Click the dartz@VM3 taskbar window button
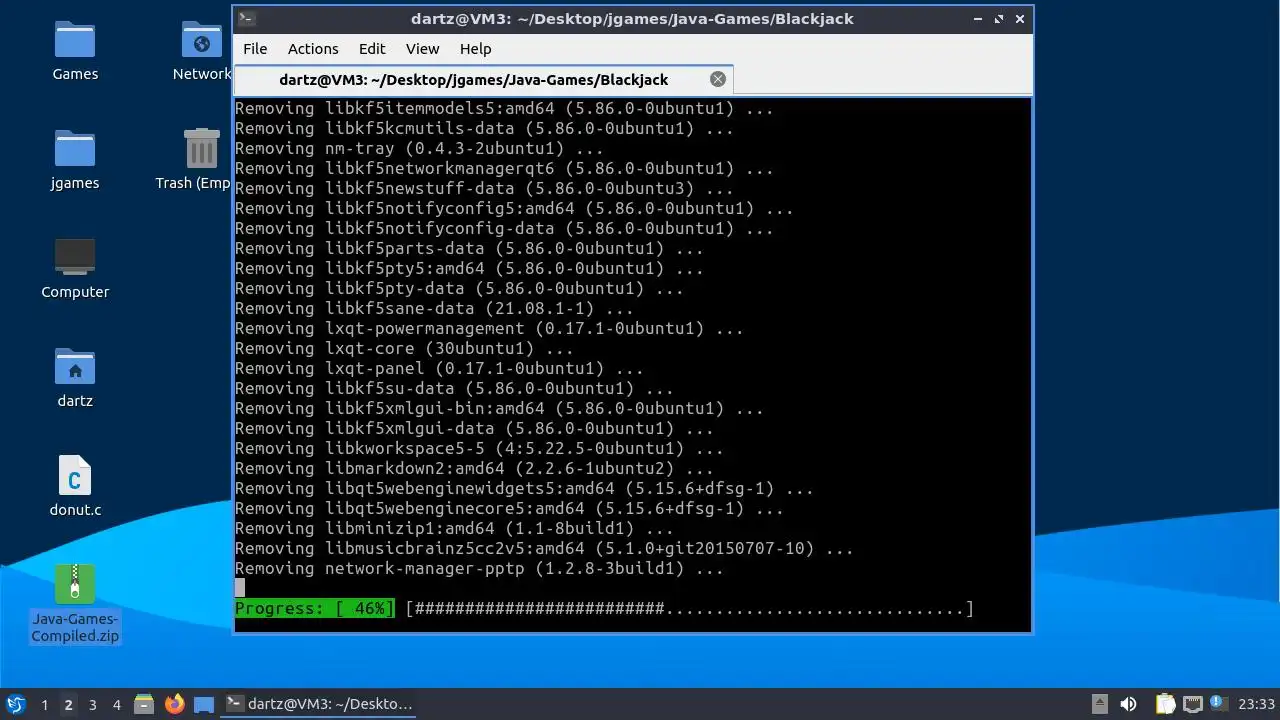This screenshot has width=1280, height=720. (x=320, y=704)
